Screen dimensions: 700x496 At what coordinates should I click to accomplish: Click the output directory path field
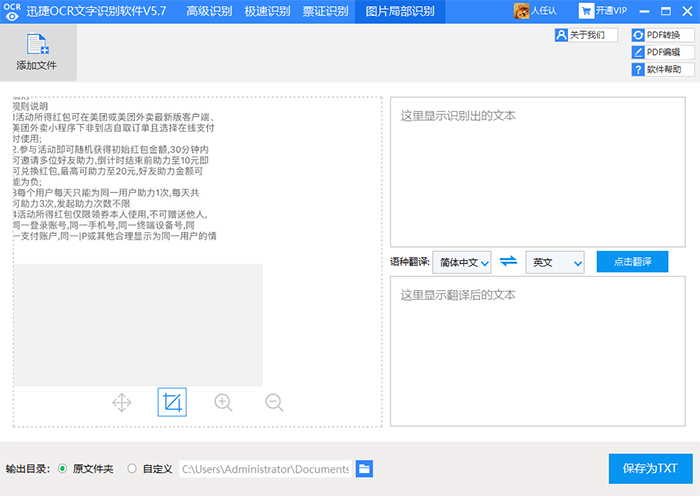coord(265,469)
